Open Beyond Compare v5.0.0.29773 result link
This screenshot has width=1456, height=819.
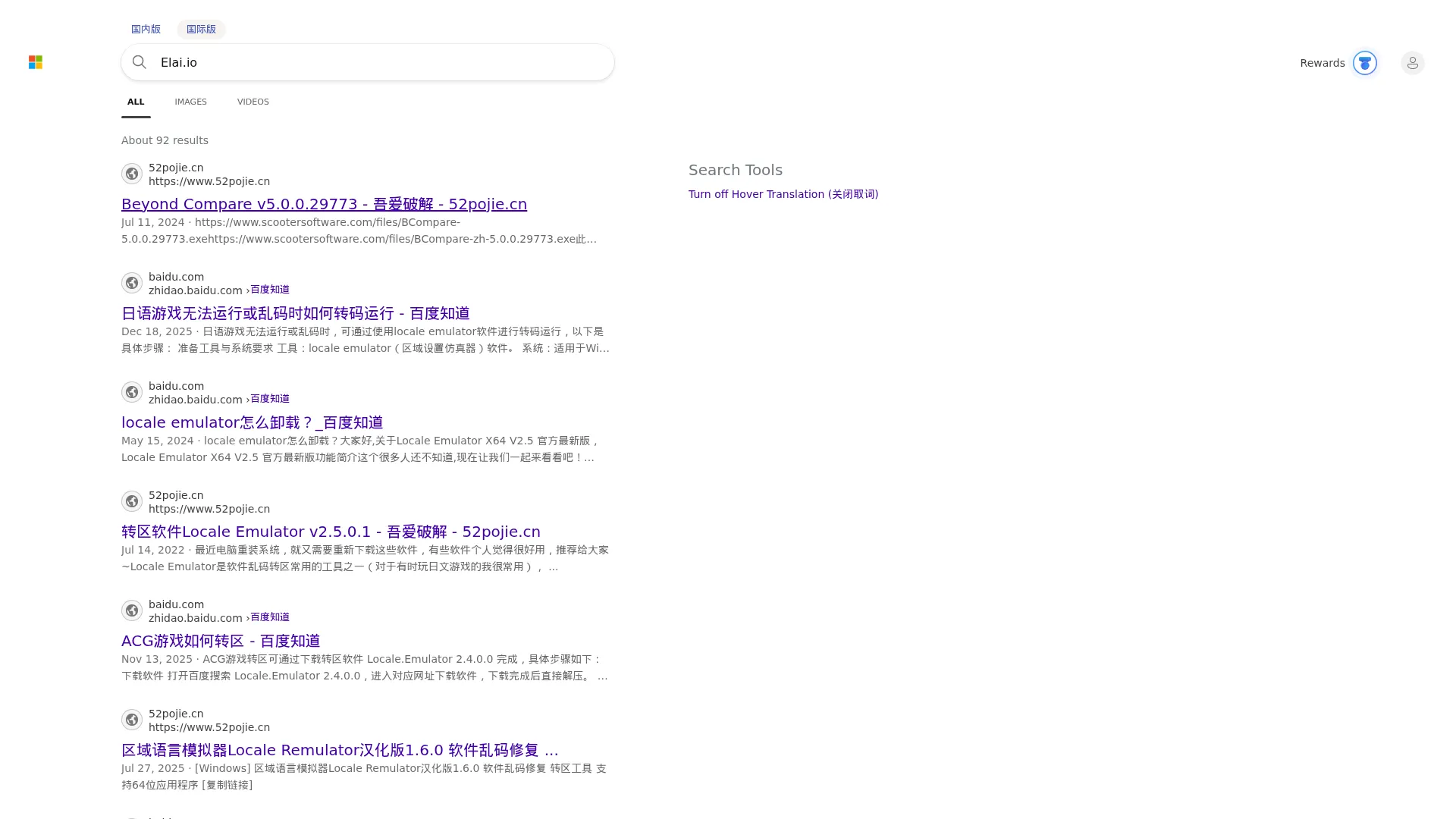click(x=324, y=204)
